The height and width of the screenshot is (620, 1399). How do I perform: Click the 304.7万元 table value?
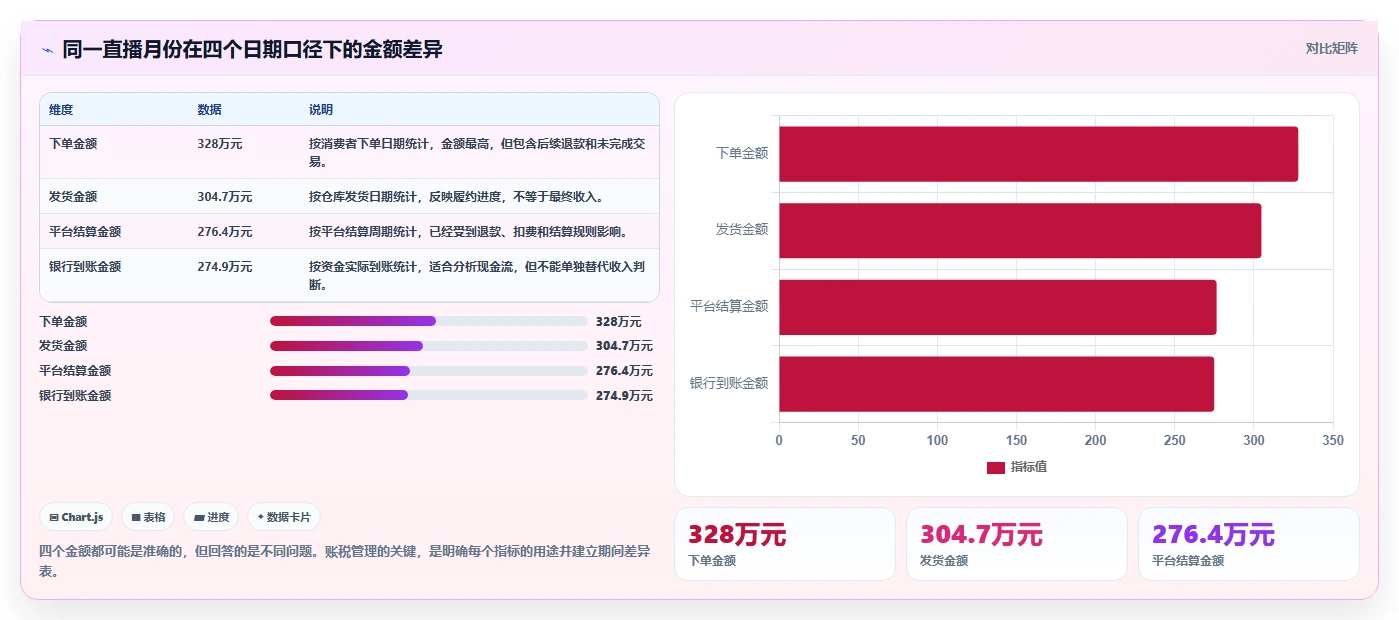click(x=225, y=197)
